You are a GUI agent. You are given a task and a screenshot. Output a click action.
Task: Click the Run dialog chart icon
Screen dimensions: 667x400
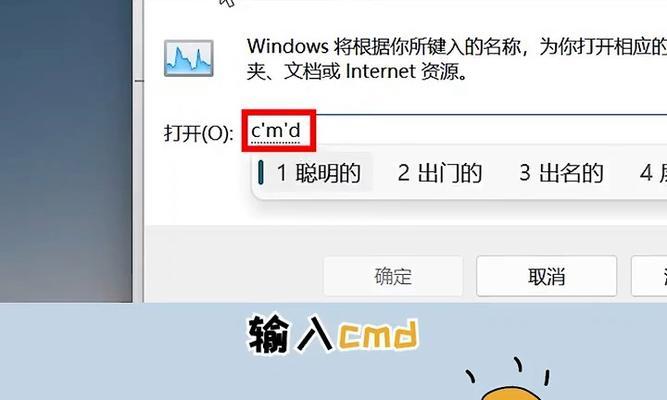[x=188, y=58]
